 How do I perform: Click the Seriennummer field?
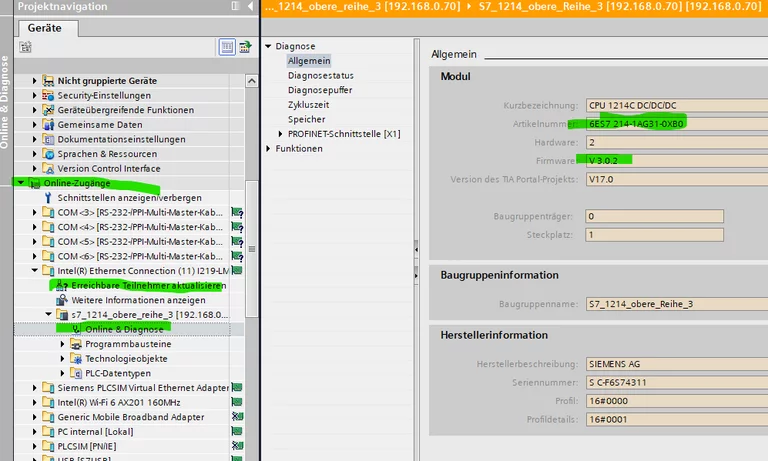(676, 383)
